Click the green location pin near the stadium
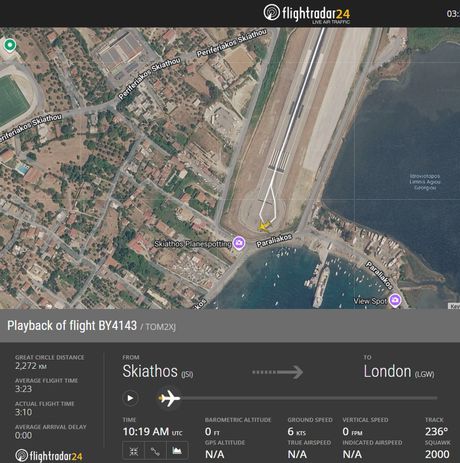Image resolution: width=460 pixels, height=463 pixels. 10,45
